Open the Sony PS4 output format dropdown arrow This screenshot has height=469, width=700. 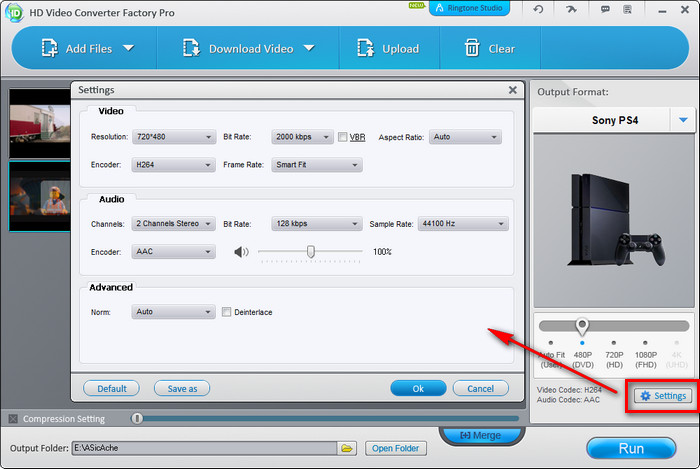683,120
